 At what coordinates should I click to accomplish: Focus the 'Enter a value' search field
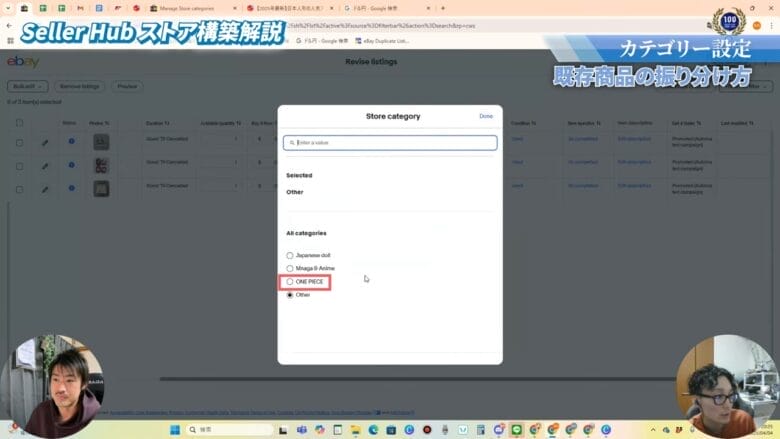(x=390, y=143)
